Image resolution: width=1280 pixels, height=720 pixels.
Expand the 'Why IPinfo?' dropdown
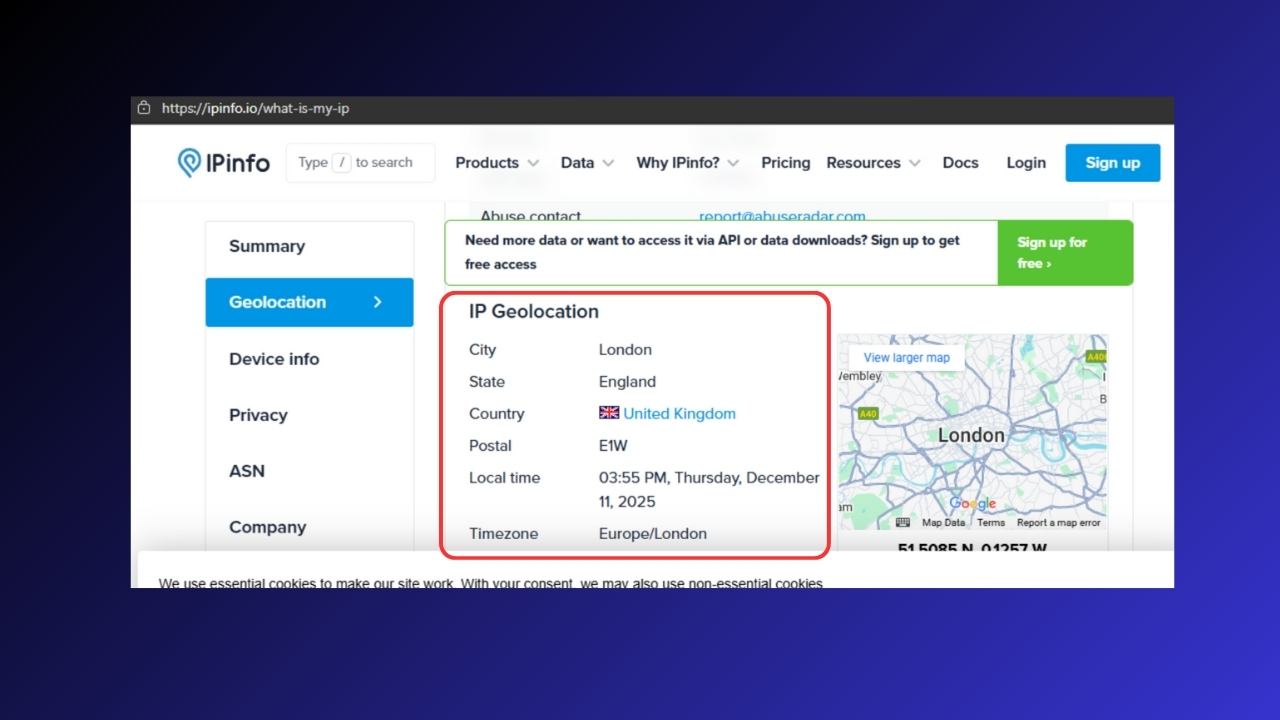pyautogui.click(x=688, y=163)
